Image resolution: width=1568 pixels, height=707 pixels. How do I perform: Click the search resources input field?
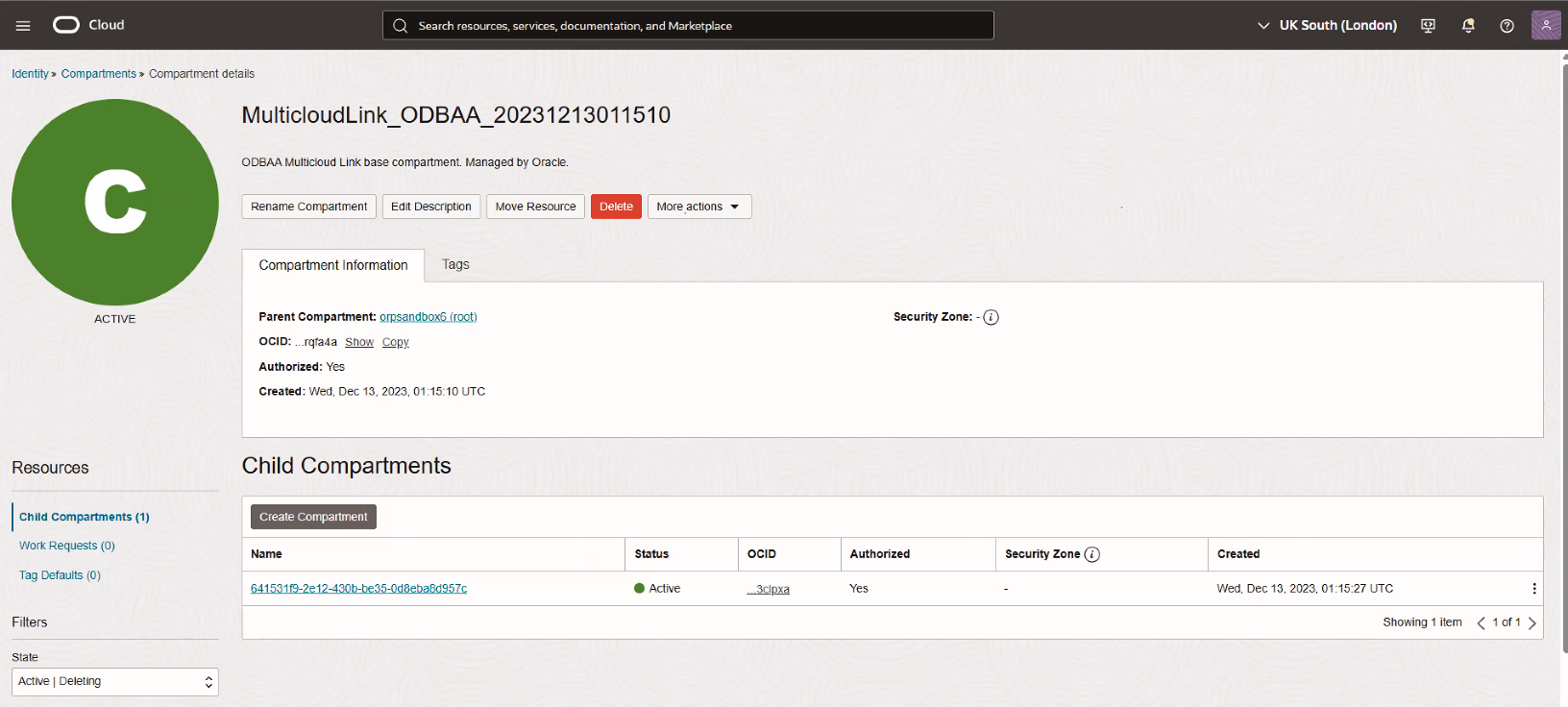[688, 26]
